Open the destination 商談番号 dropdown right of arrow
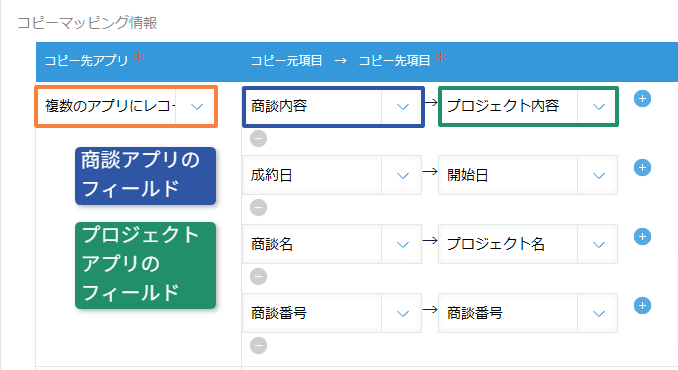 click(x=528, y=313)
